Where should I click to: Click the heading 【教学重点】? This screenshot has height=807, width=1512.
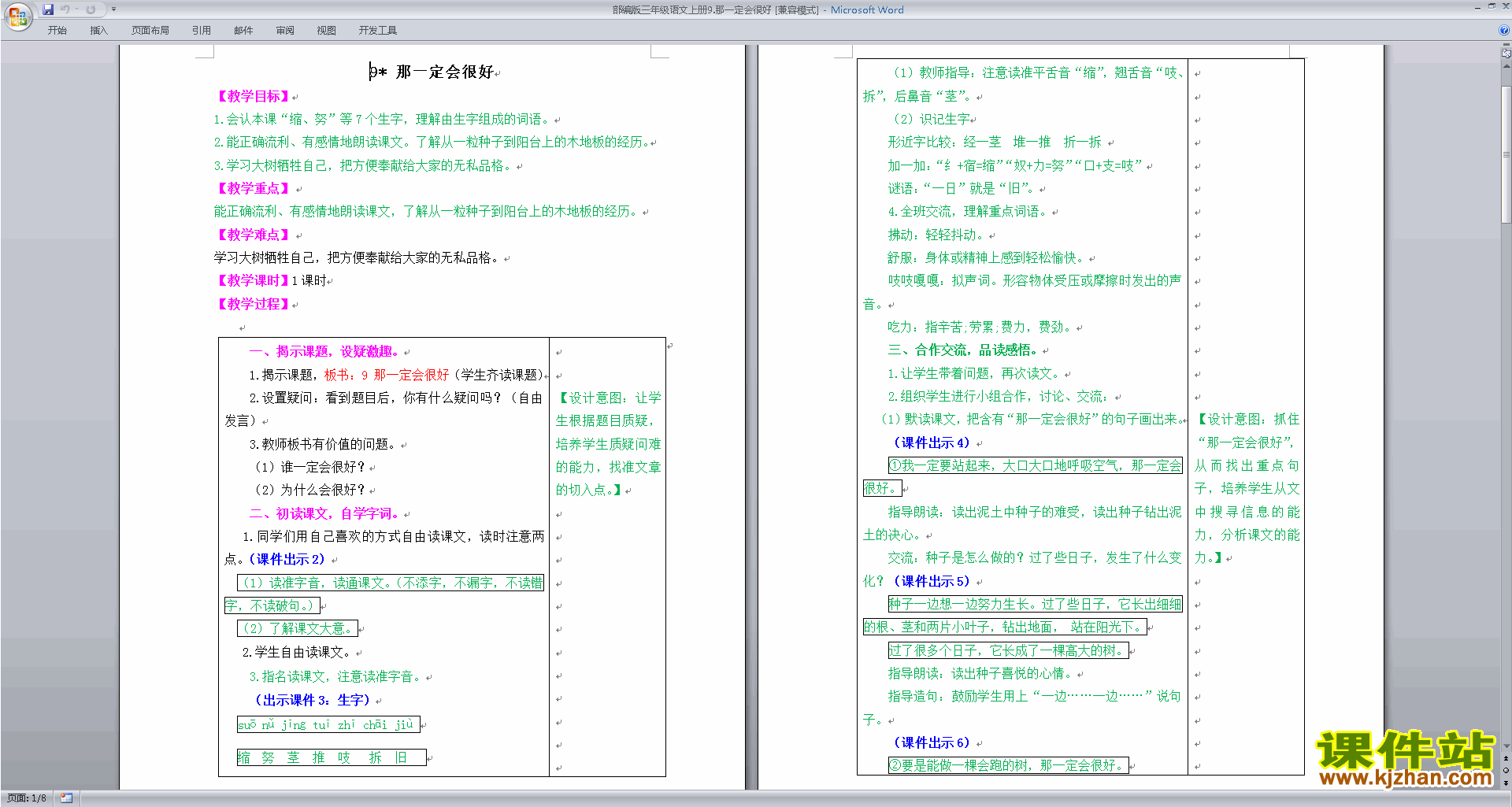coord(252,188)
